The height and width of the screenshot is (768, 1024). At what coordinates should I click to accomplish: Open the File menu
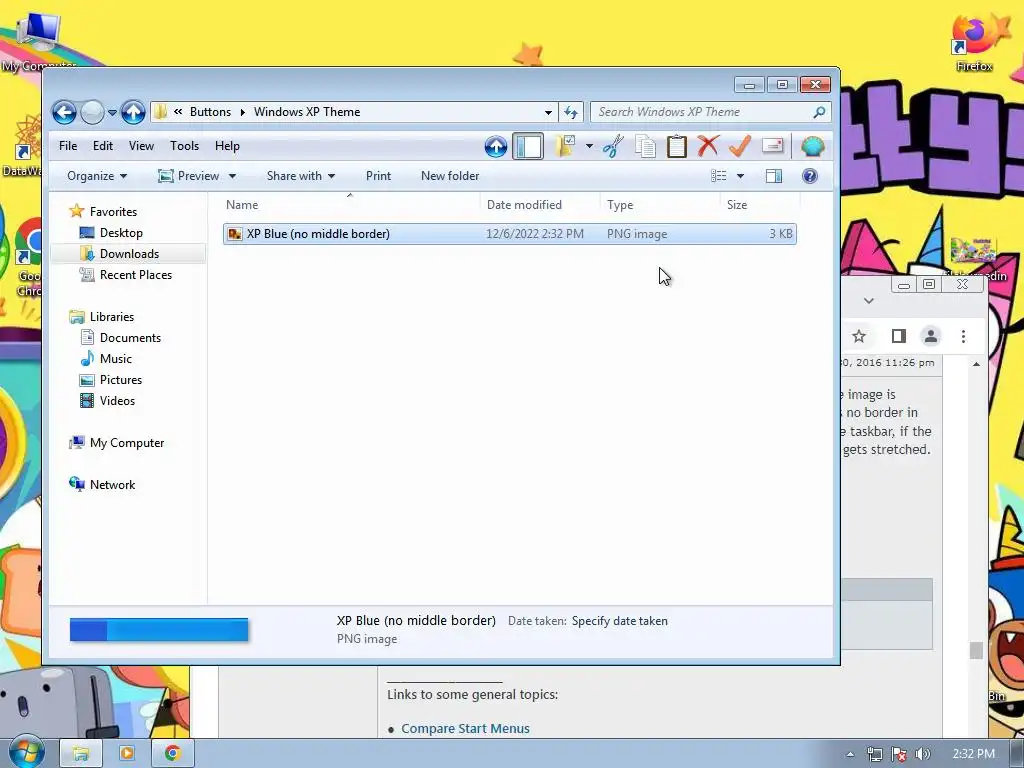[68, 146]
